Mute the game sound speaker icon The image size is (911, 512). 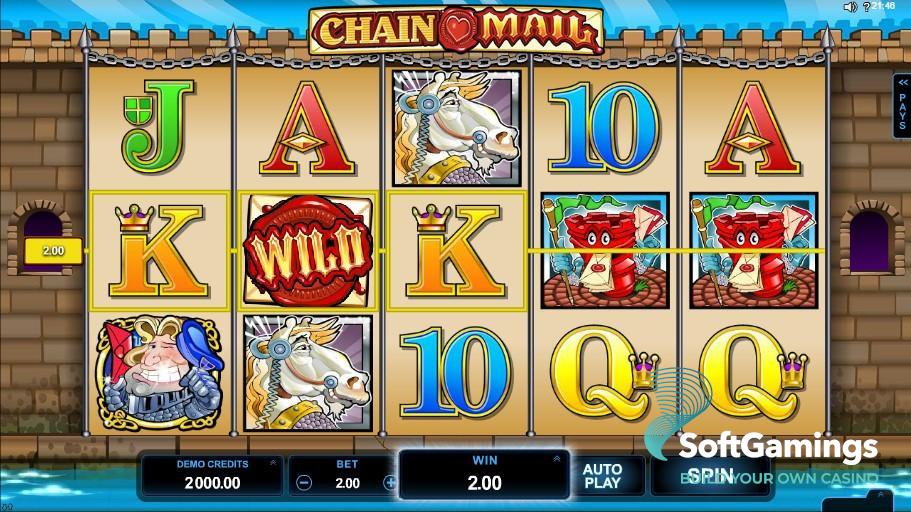point(851,7)
